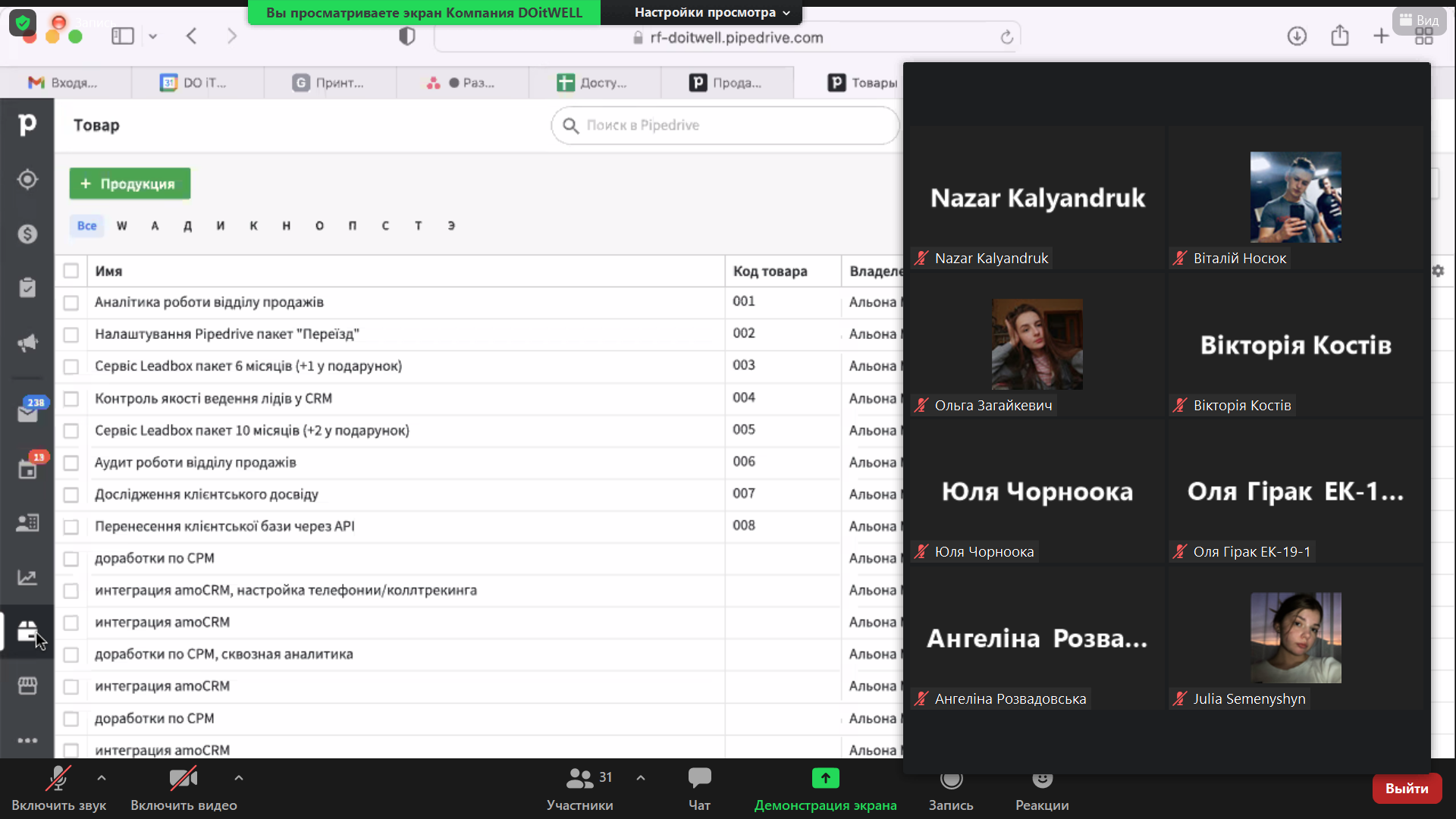The width and height of the screenshot is (1456, 819).
Task: Open Mail inbox icon with 238 badge
Action: (x=27, y=413)
